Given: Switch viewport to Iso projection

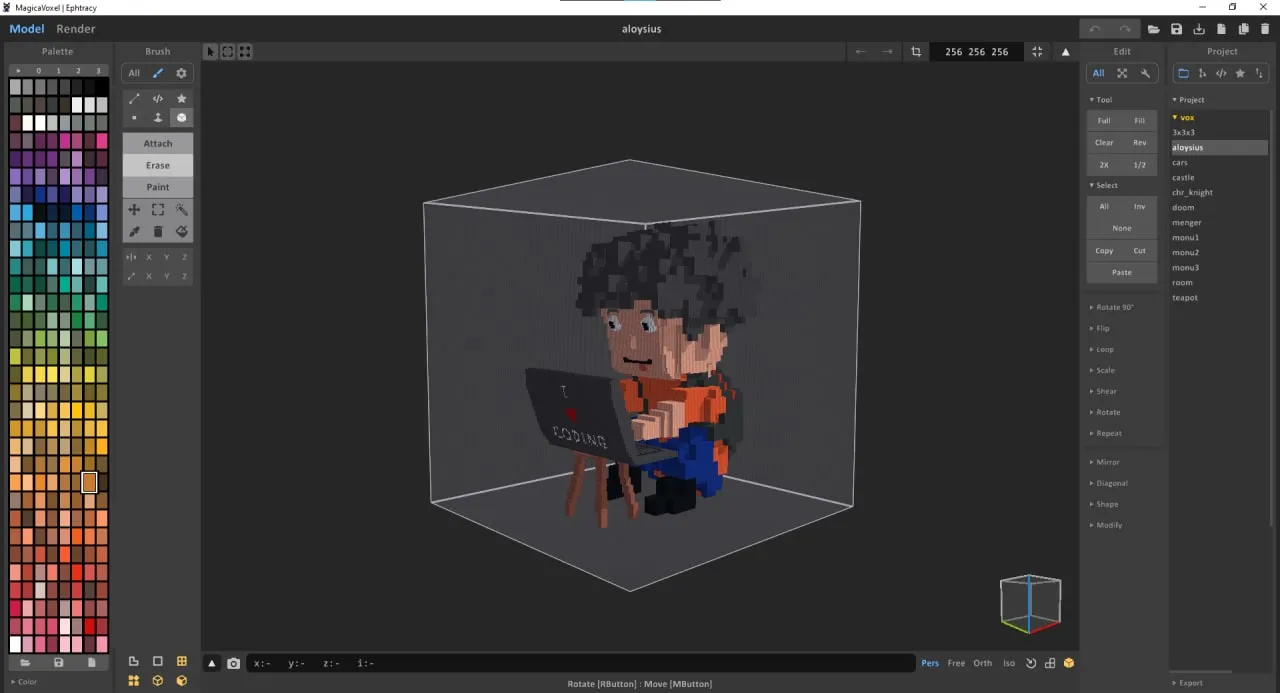Looking at the screenshot, I should click(1009, 663).
